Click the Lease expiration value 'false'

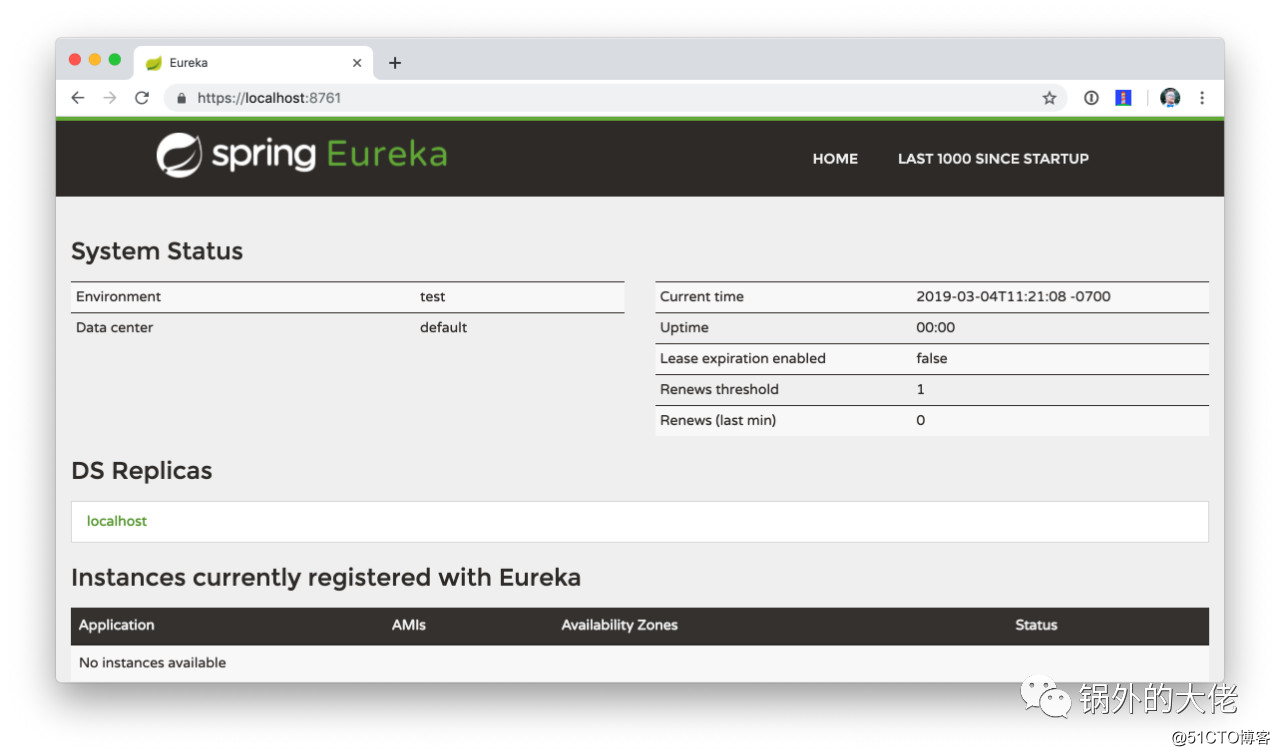[x=931, y=359]
